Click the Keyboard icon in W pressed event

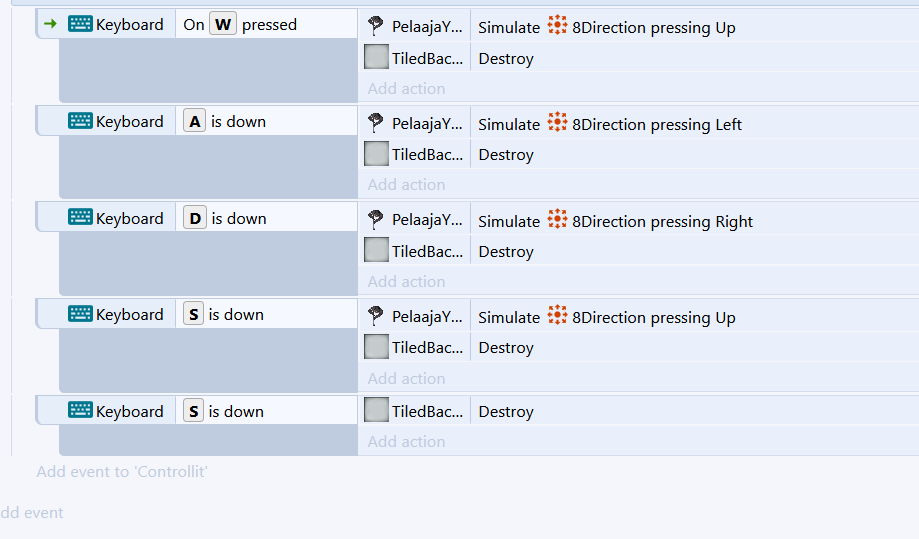click(x=80, y=24)
